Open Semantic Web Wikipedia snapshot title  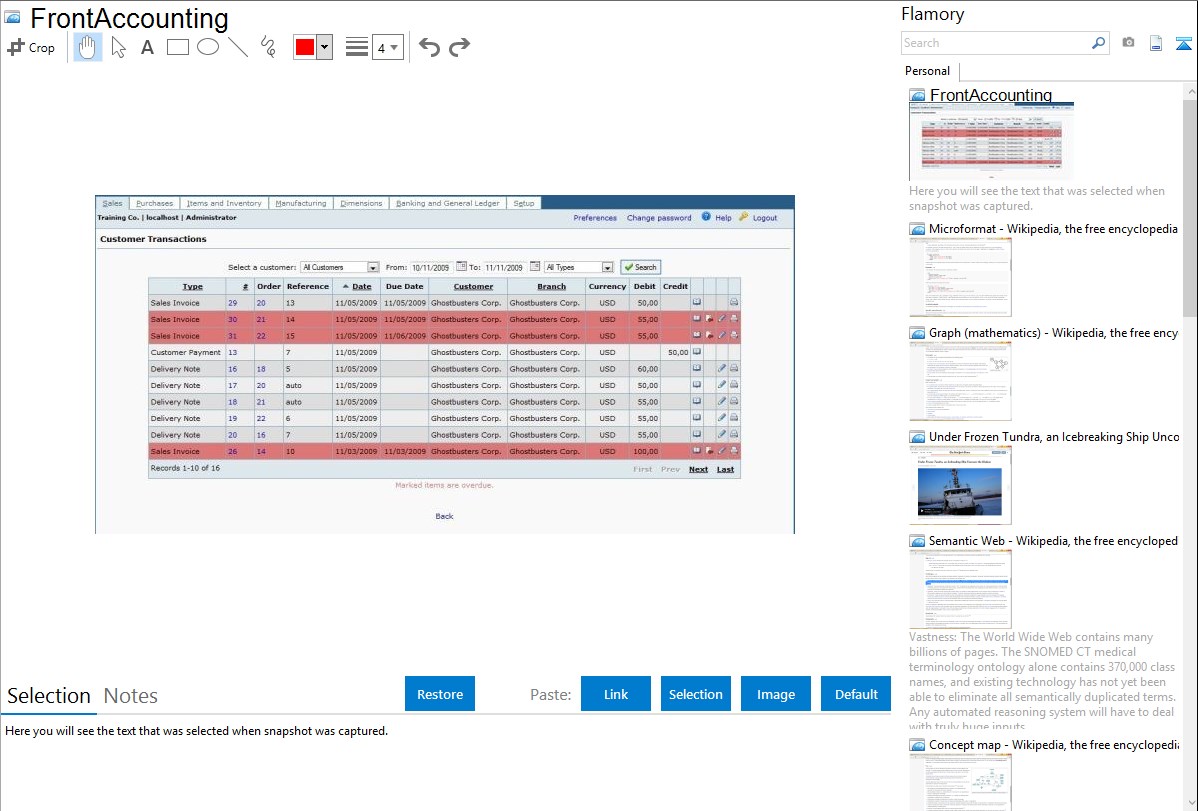[1053, 540]
